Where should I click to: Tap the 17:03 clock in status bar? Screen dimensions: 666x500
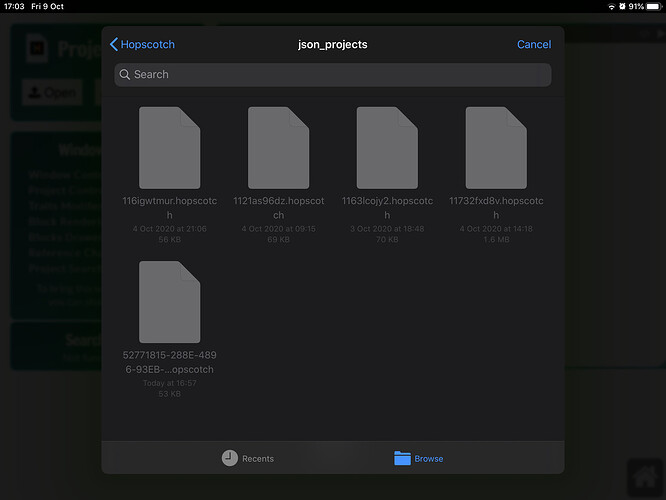(14, 6)
